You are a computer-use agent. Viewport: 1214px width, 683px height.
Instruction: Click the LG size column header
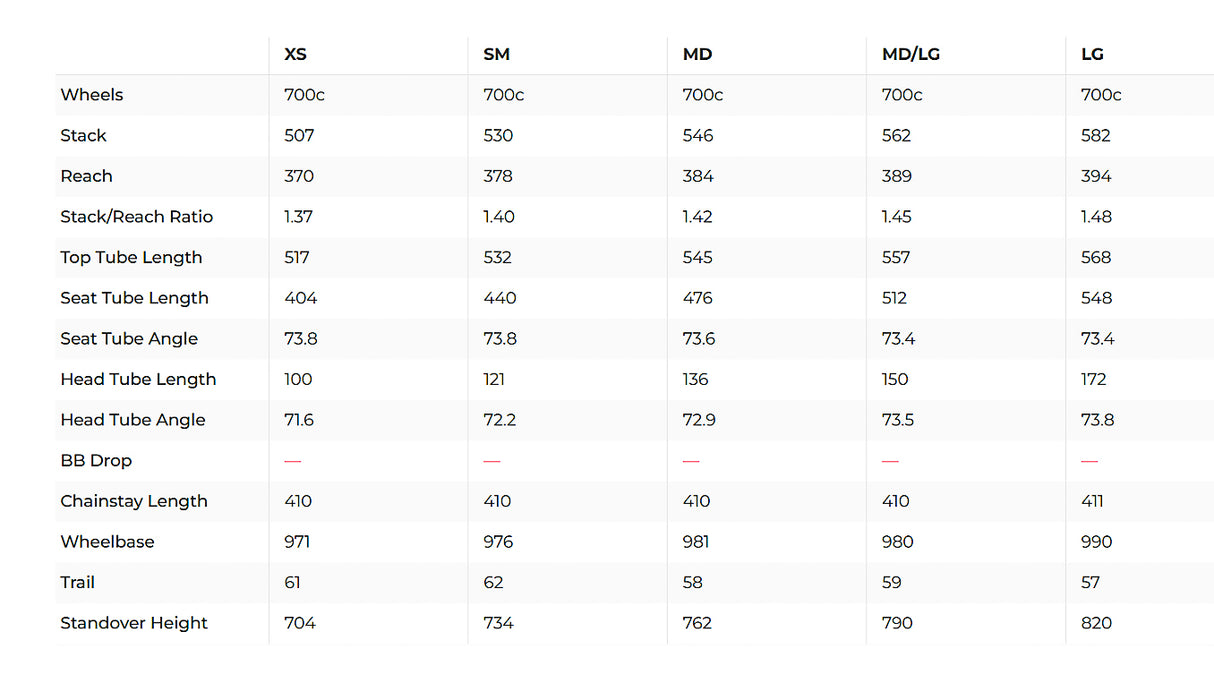1092,54
